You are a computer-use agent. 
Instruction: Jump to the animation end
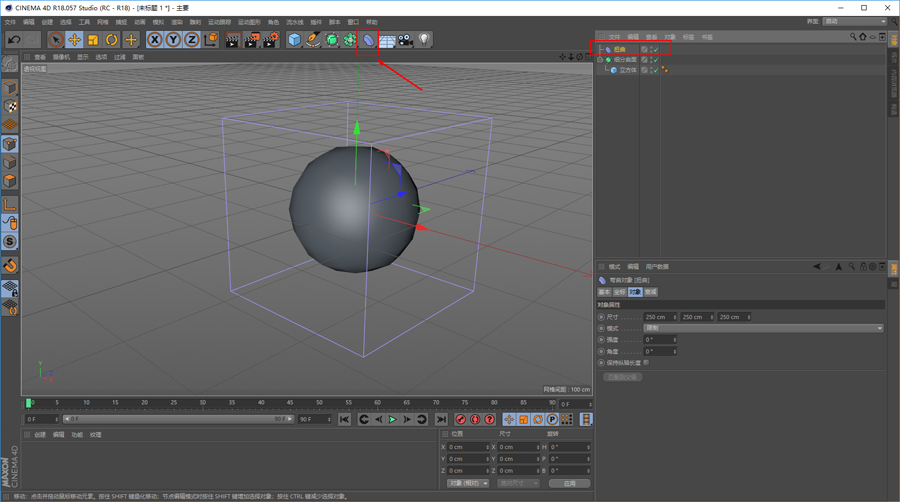click(x=441, y=419)
